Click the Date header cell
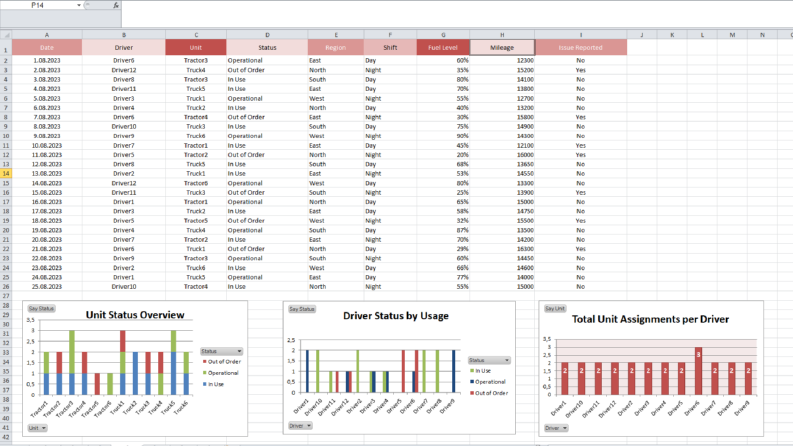793x446 pixels. (47, 48)
